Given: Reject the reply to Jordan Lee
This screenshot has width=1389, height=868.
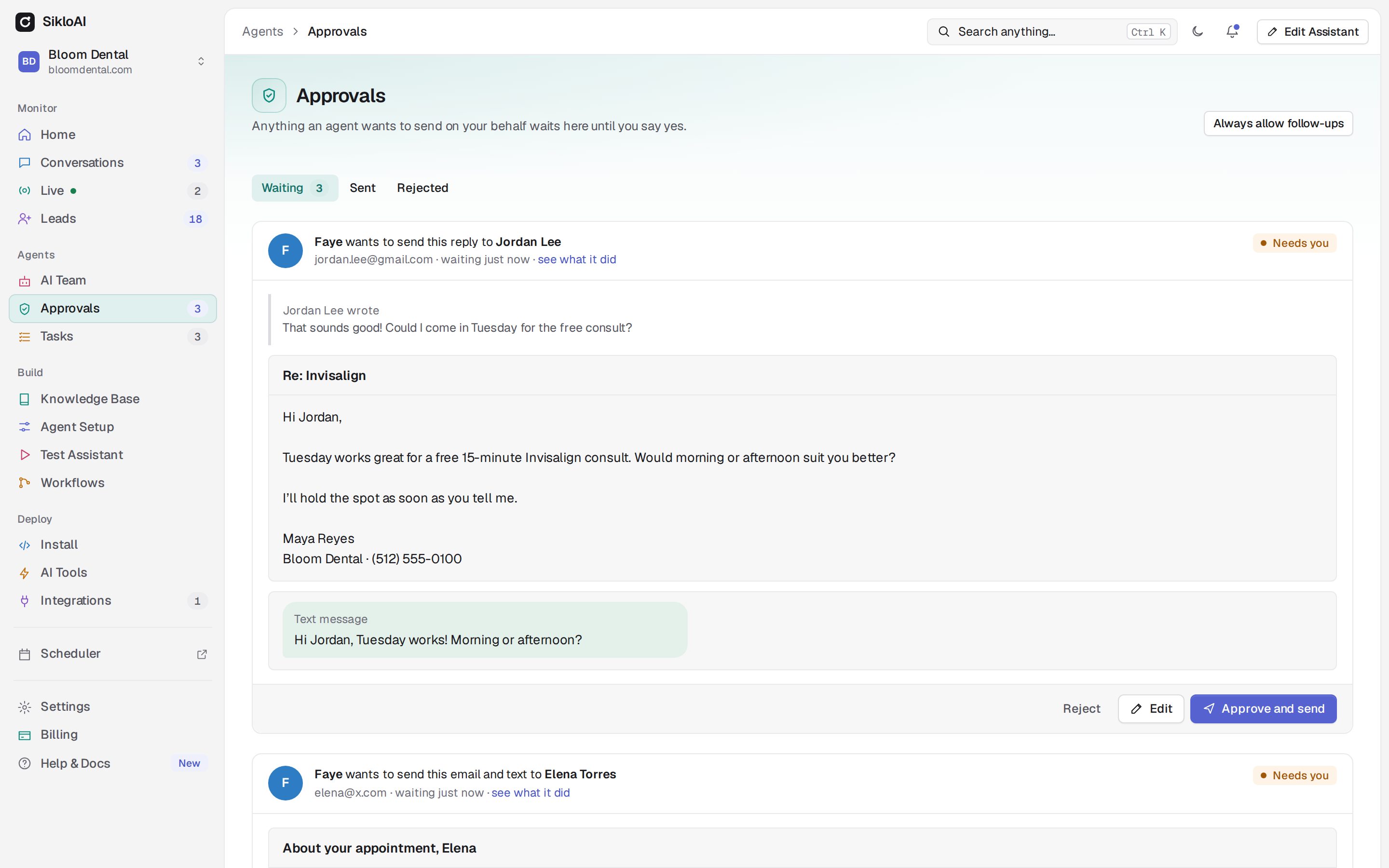Looking at the screenshot, I should point(1081,709).
